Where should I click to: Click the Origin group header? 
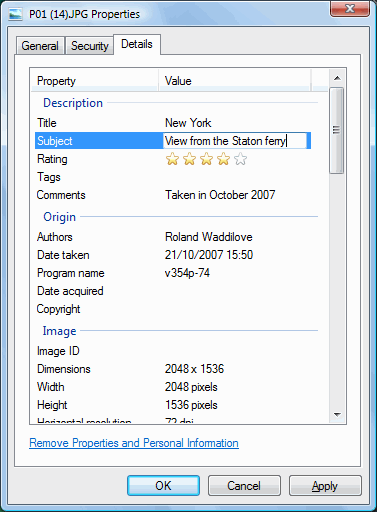point(60,217)
